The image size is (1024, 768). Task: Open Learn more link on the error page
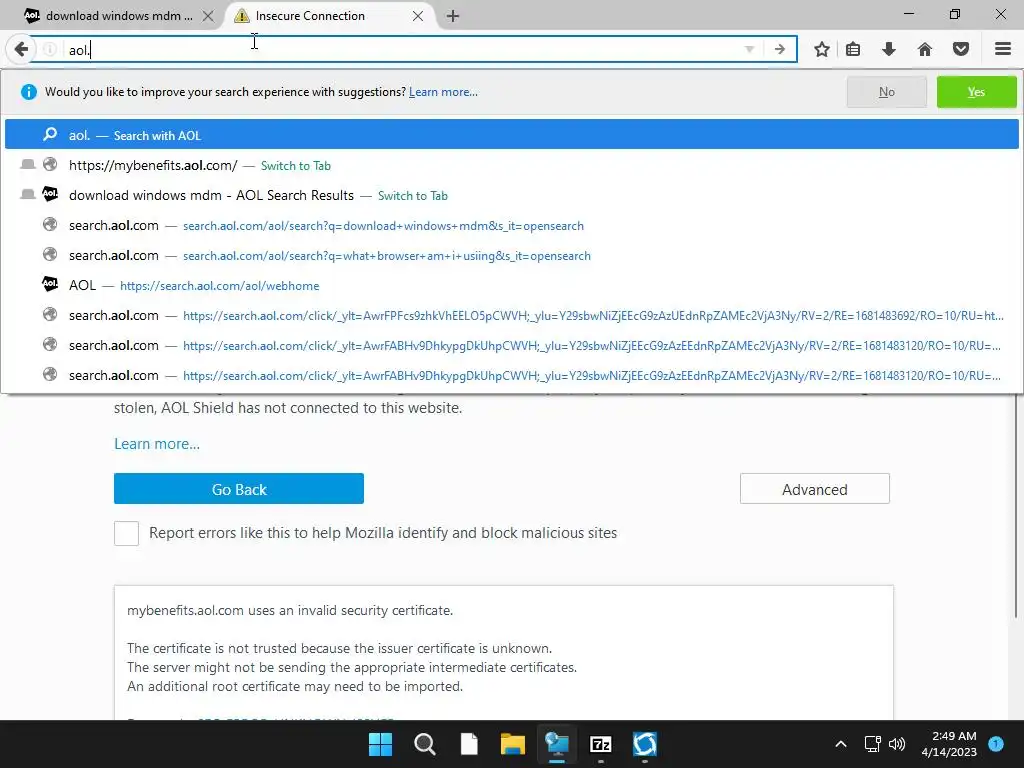tap(157, 444)
